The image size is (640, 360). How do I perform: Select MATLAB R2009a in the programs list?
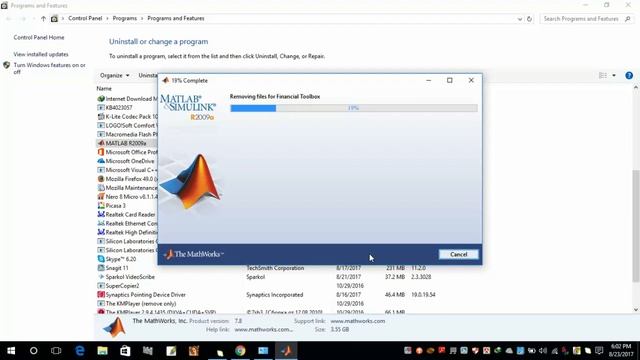click(127, 143)
